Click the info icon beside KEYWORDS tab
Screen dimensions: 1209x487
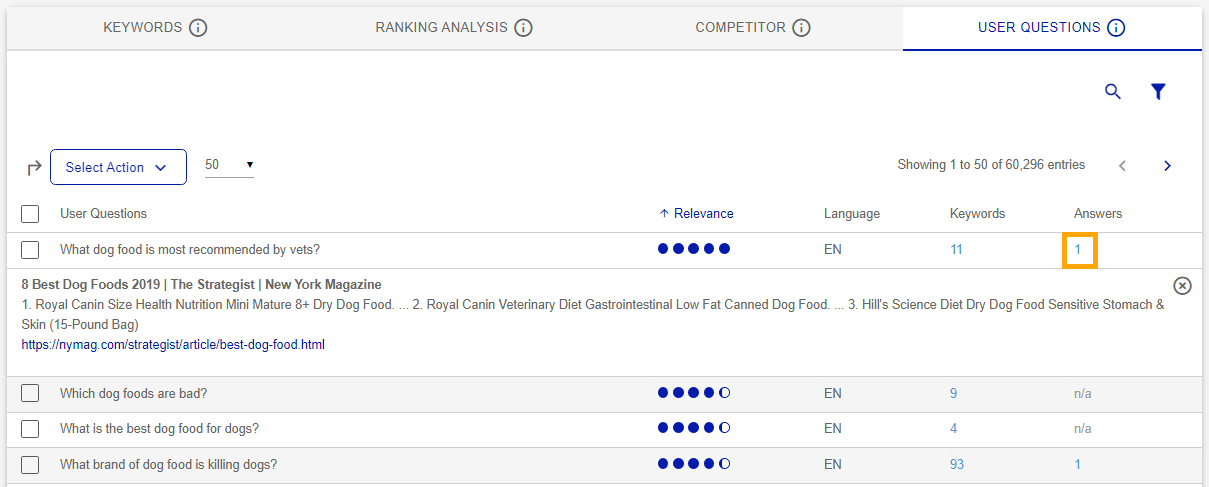click(x=198, y=28)
